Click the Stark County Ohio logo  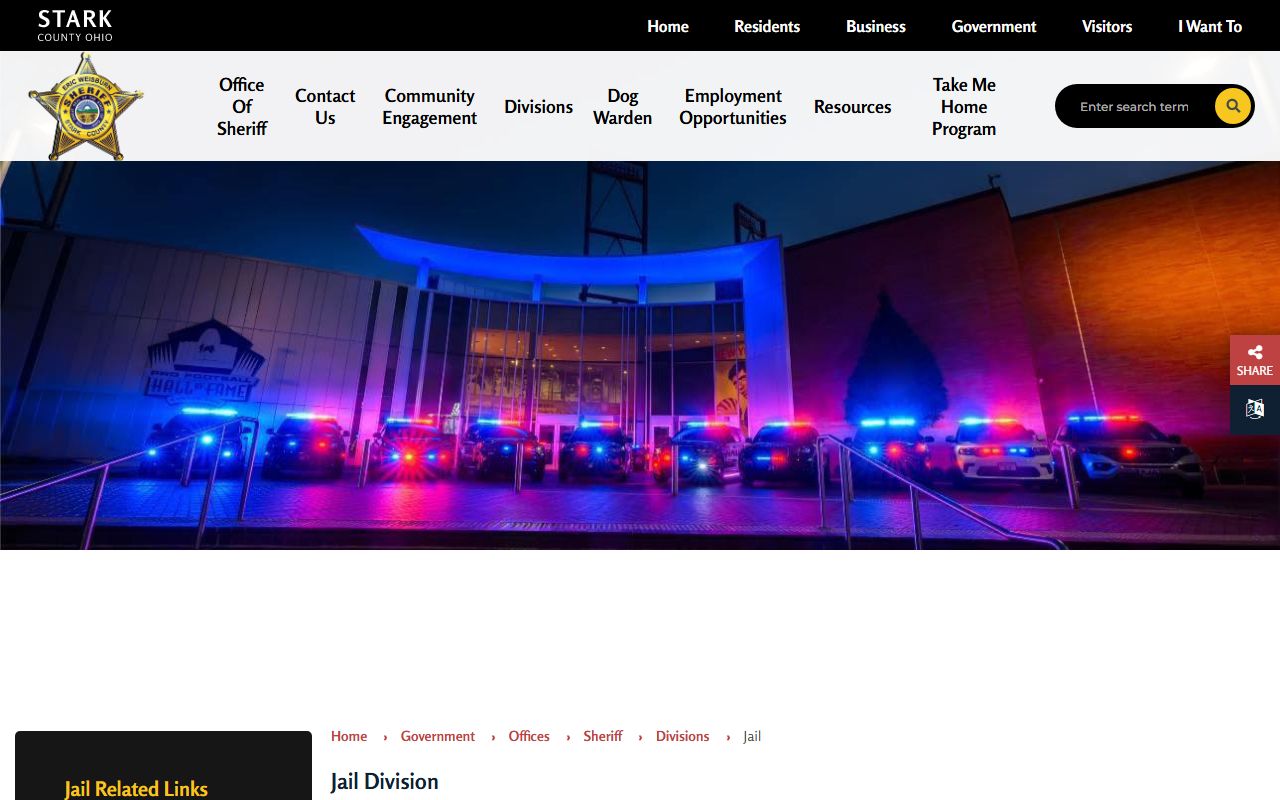click(x=75, y=26)
